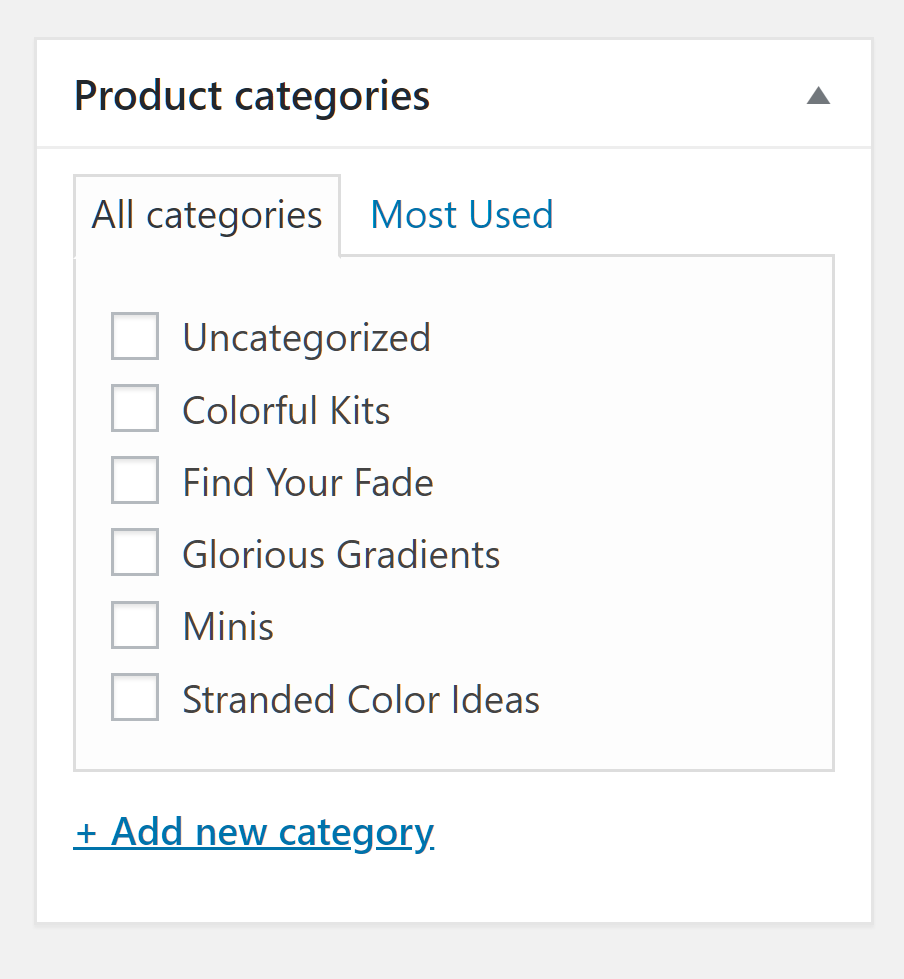Screen dimensions: 904x979
Task: Click the Minis label text
Action: click(228, 627)
